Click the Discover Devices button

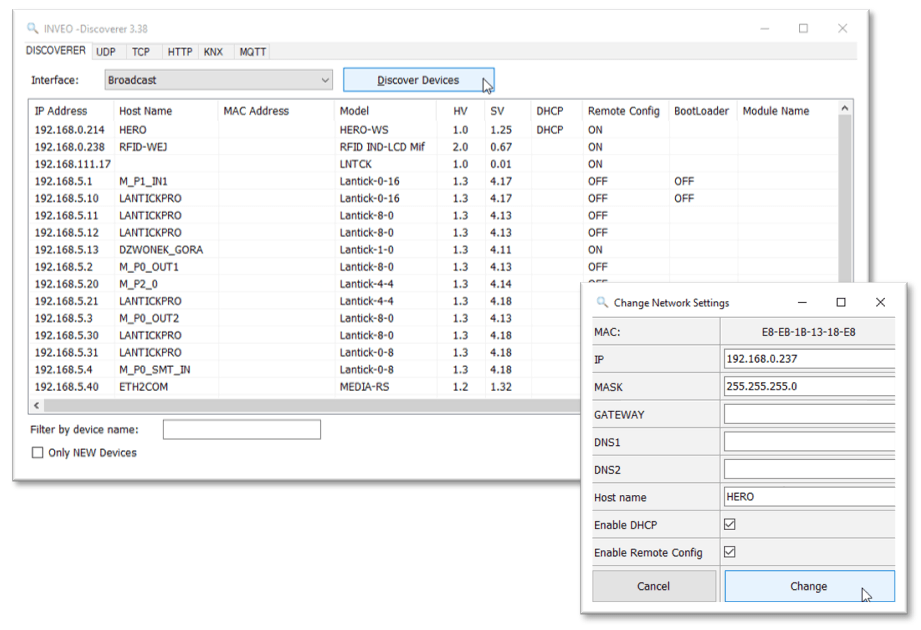coord(418,80)
